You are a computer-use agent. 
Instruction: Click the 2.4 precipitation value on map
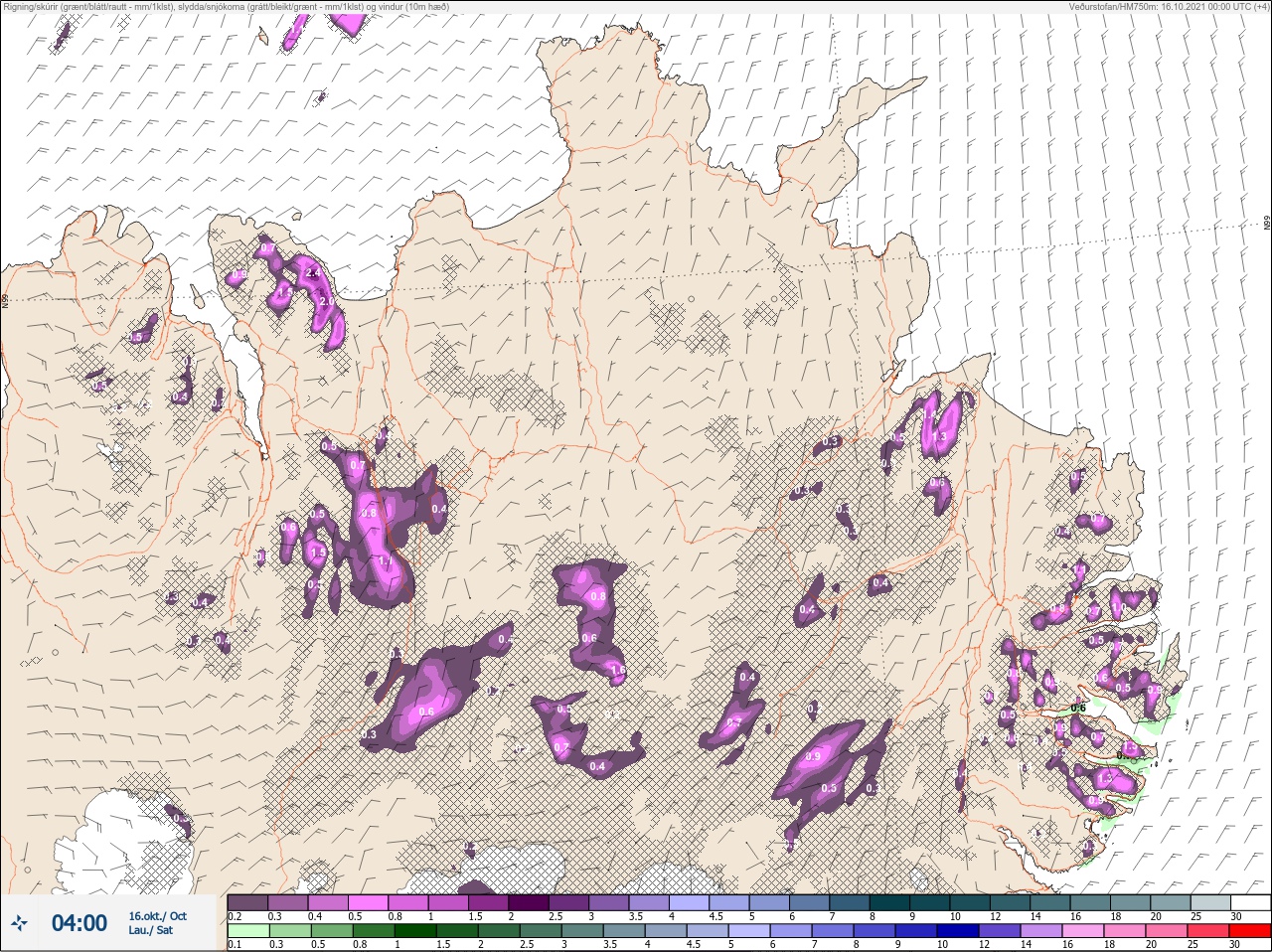pos(311,272)
